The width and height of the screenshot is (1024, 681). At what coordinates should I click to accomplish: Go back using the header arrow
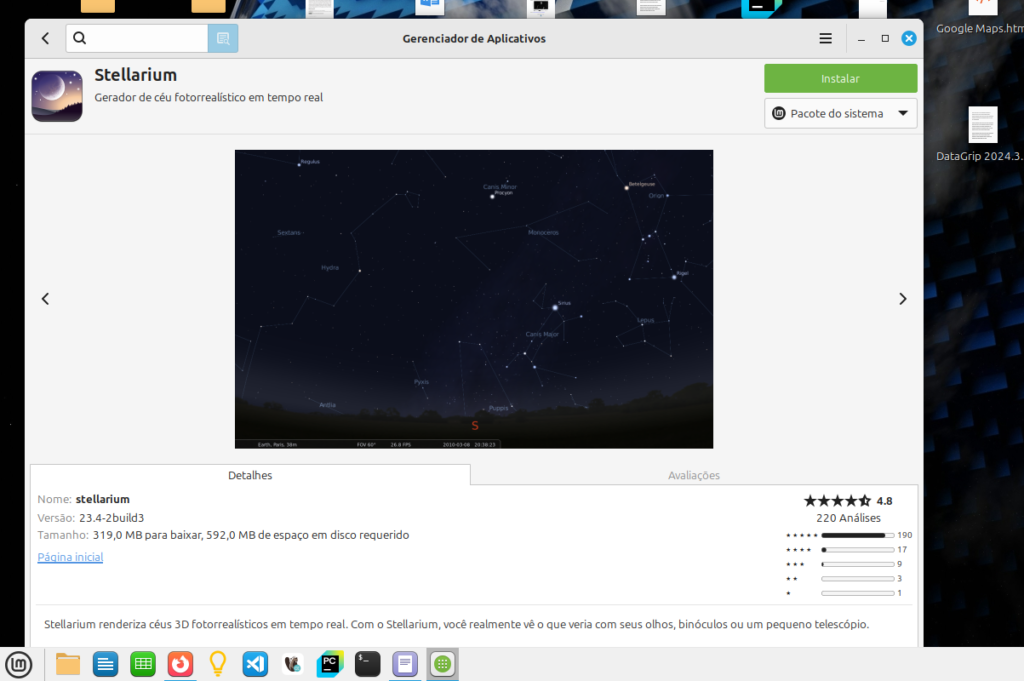[x=45, y=38]
